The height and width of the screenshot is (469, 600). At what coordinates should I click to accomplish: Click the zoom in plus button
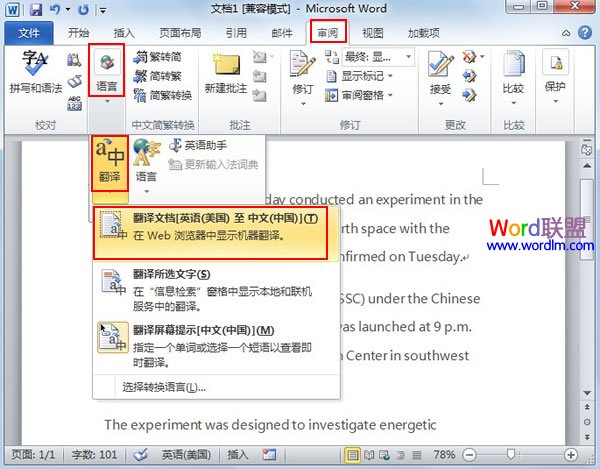(x=571, y=455)
